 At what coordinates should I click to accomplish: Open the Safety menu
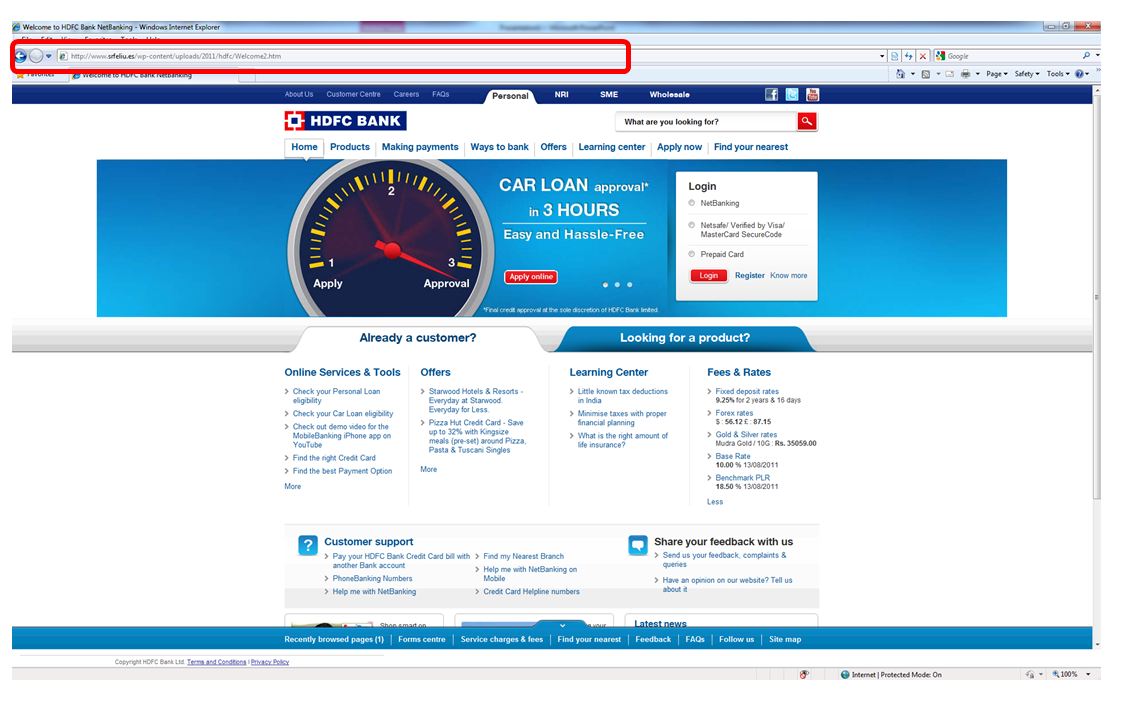(1027, 74)
